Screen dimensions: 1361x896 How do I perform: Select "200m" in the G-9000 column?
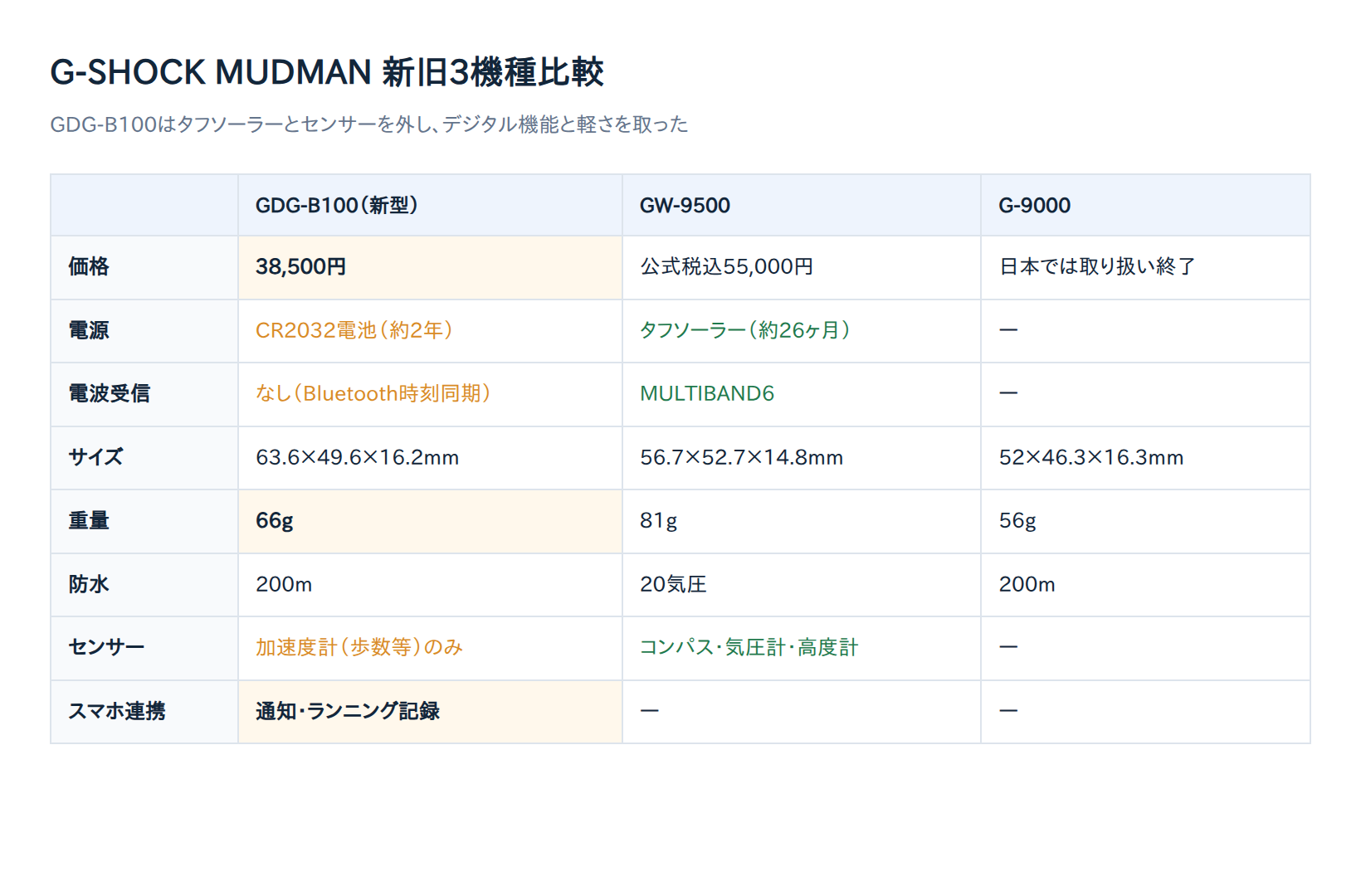click(1145, 584)
